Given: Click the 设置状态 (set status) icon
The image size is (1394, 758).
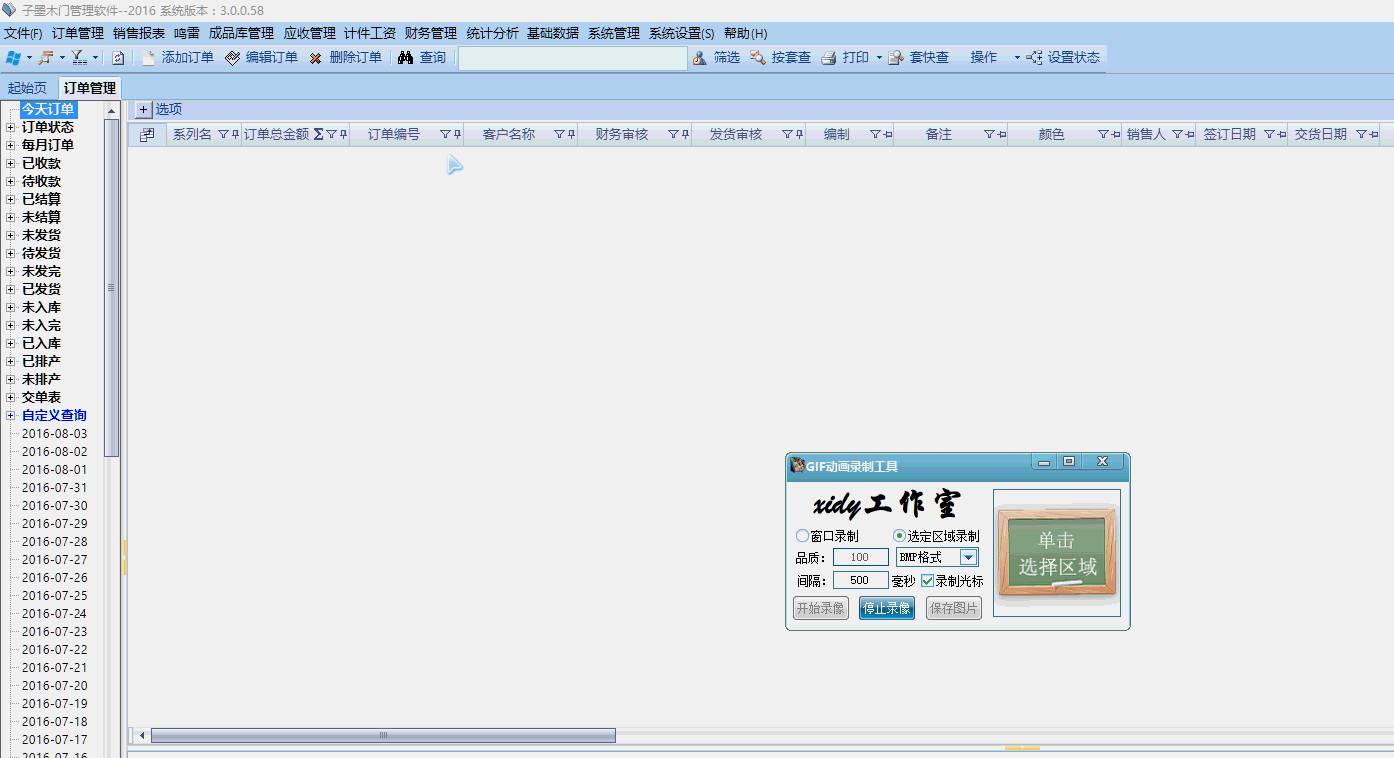Looking at the screenshot, I should 1034,58.
